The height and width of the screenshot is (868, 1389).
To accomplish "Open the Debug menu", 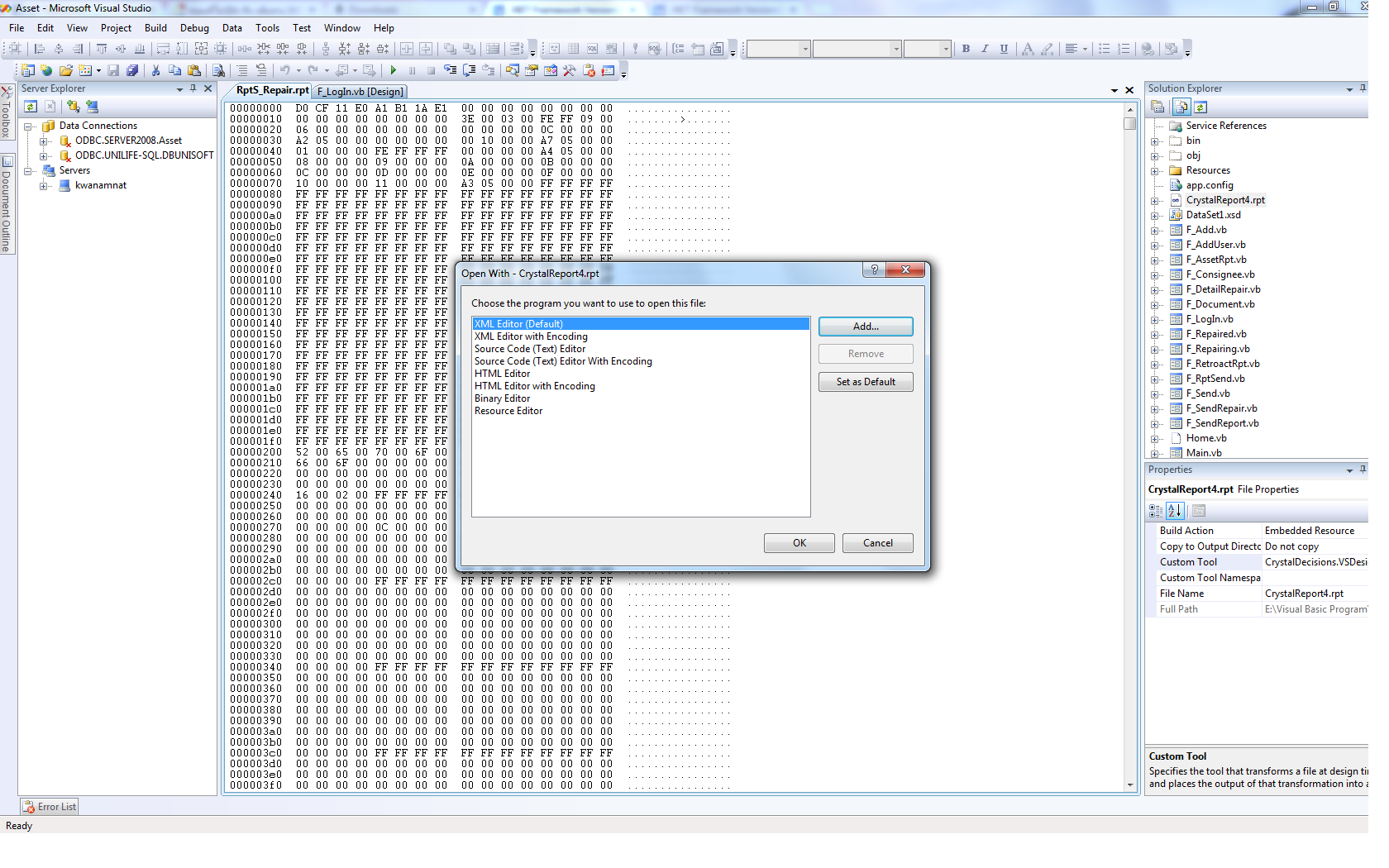I will coord(194,28).
